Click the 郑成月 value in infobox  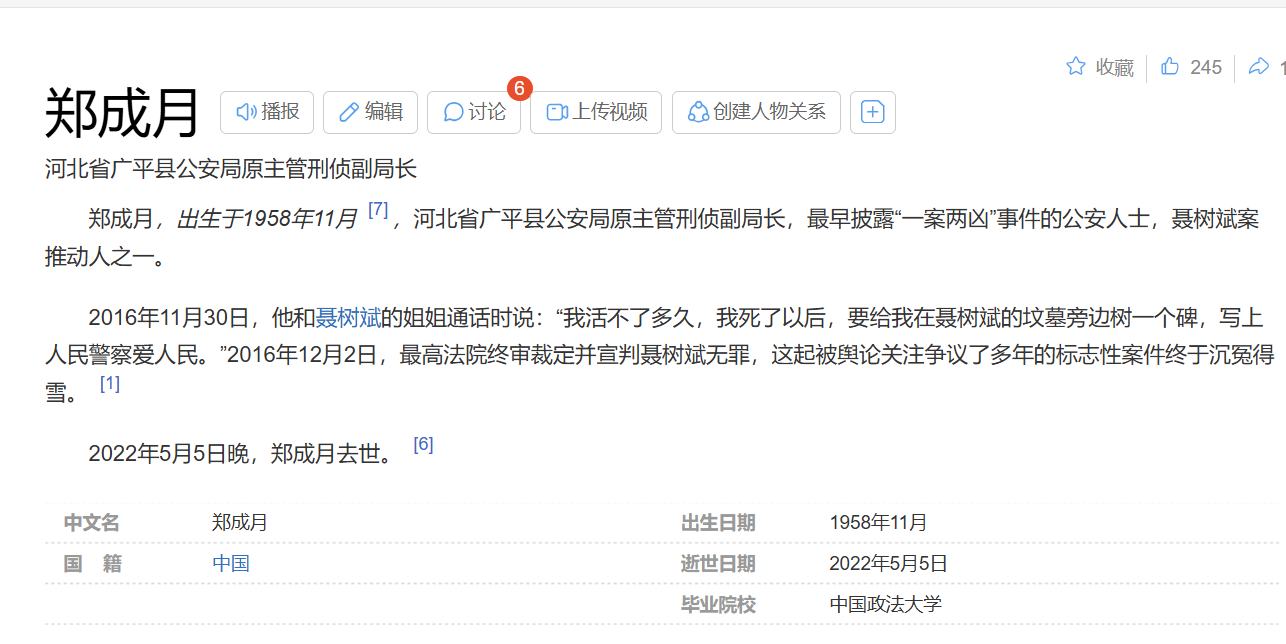[240, 522]
